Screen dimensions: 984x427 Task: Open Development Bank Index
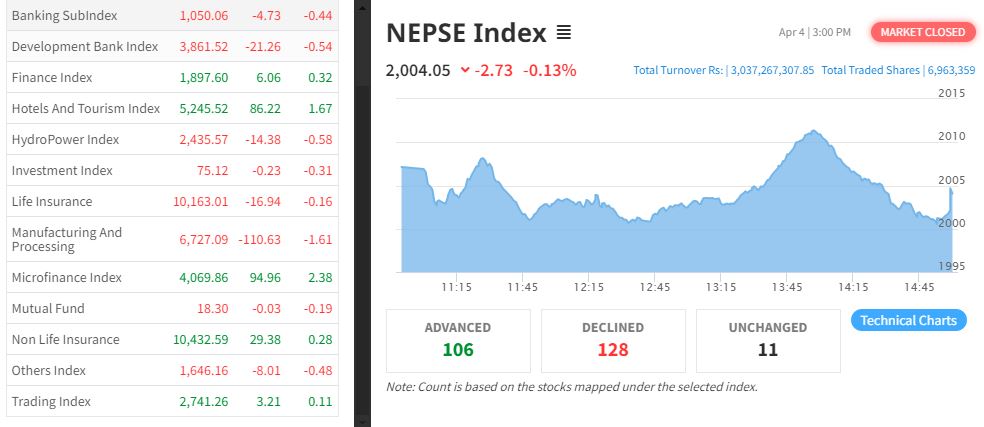click(85, 47)
